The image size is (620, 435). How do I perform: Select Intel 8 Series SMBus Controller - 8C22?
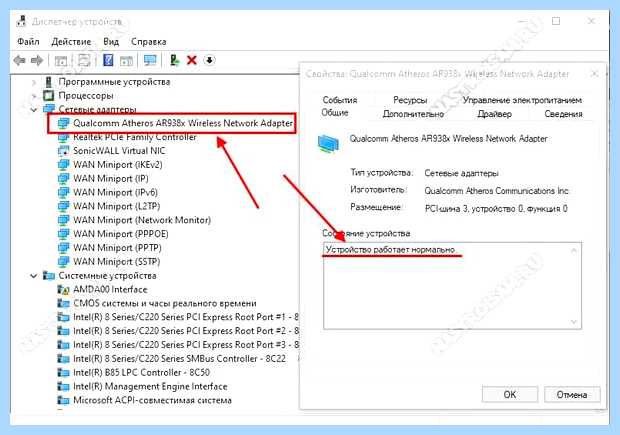(x=179, y=359)
